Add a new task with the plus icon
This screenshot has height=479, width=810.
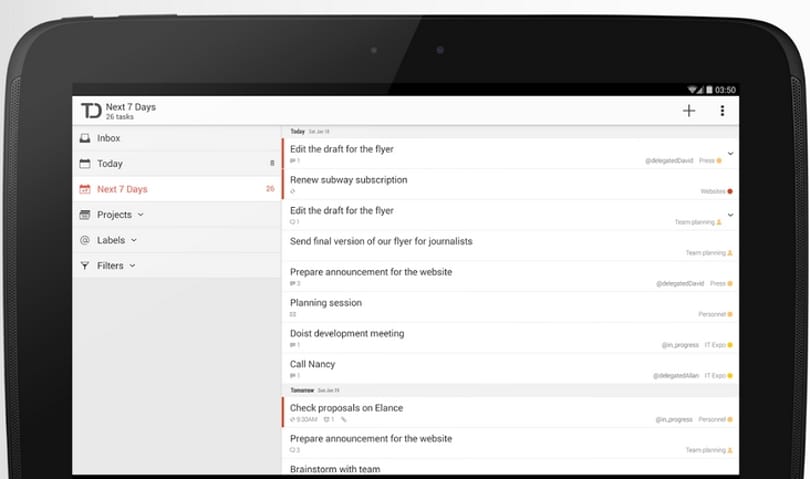pos(689,111)
